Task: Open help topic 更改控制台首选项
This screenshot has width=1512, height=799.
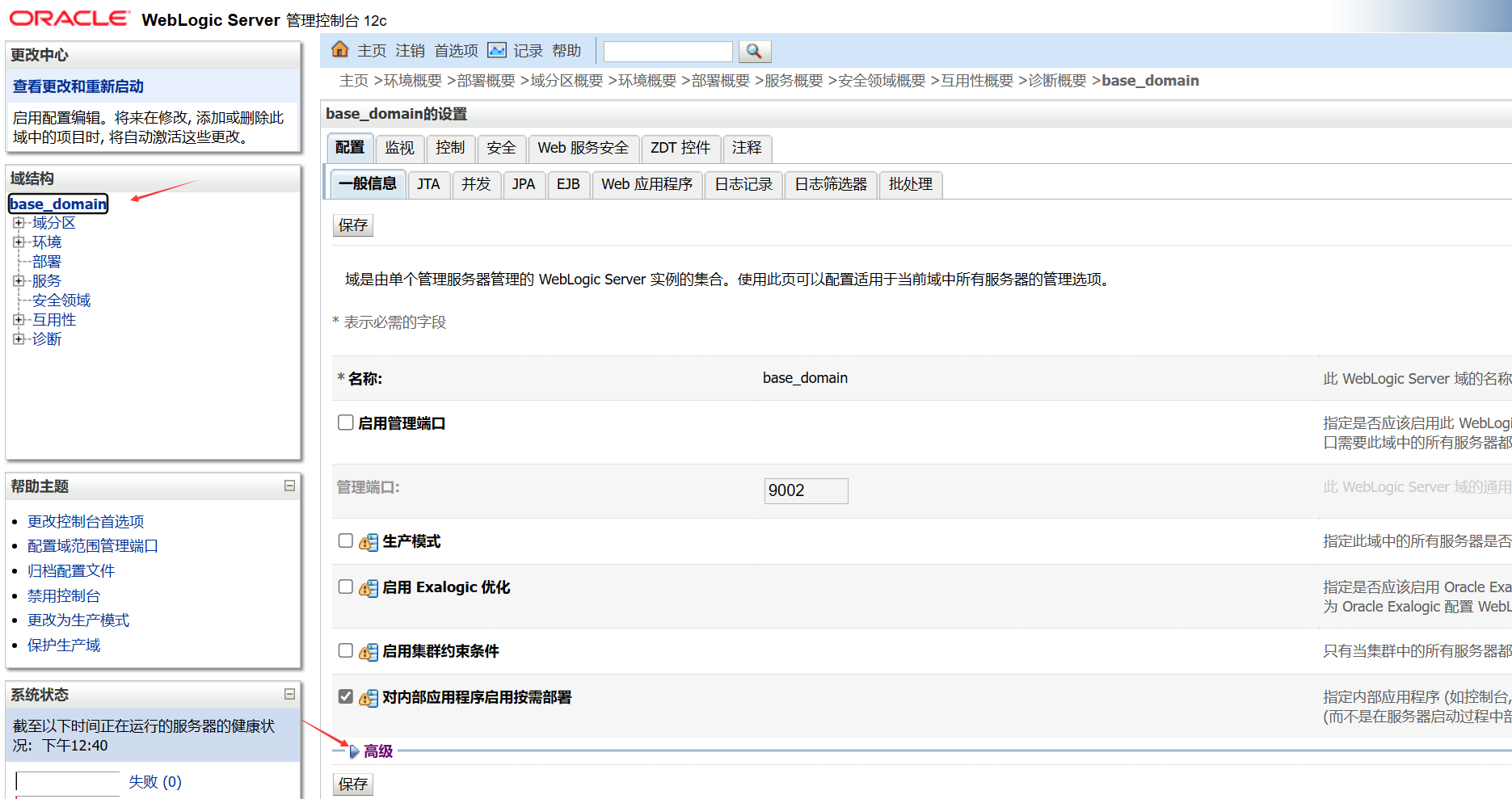Action: tap(86, 522)
